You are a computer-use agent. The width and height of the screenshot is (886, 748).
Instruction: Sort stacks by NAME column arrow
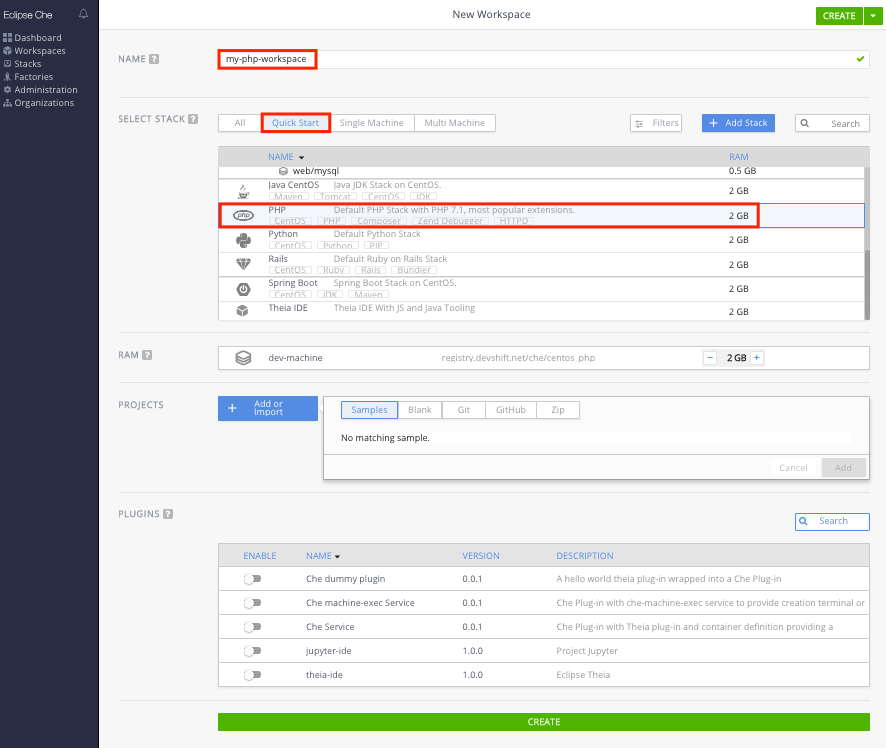302,158
